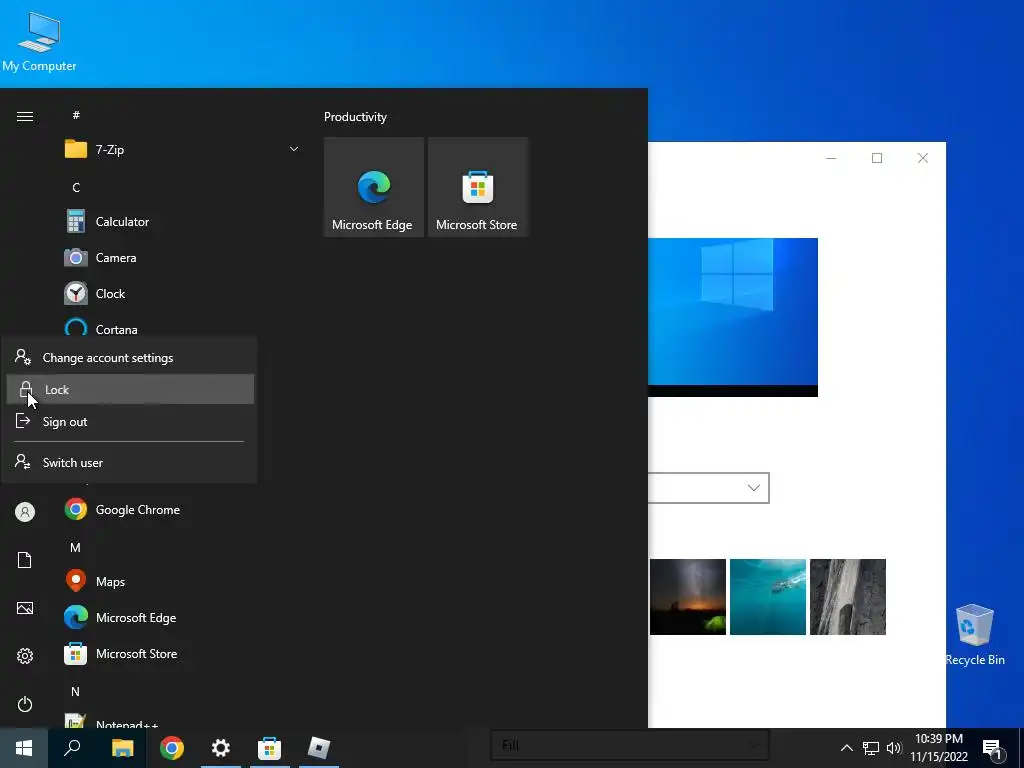Viewport: 1024px width, 768px height.
Task: Click the Windows Start button
Action: (x=24, y=748)
